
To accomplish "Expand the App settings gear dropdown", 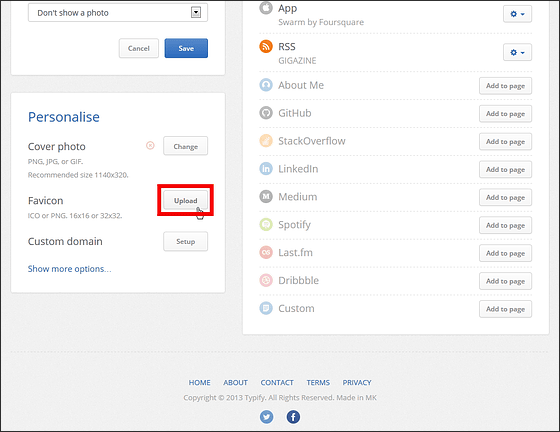I will pos(517,14).
